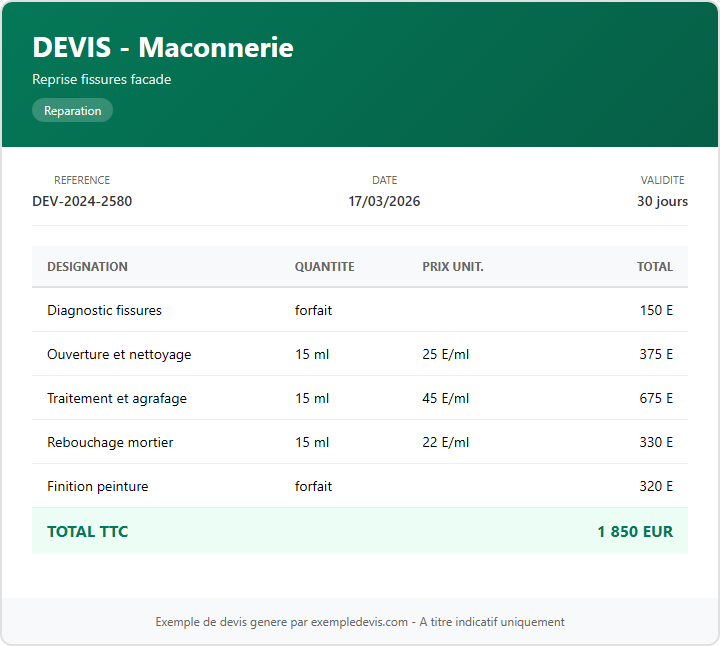Click the Rebouchage mortier line item
The image size is (720, 646).
point(110,442)
